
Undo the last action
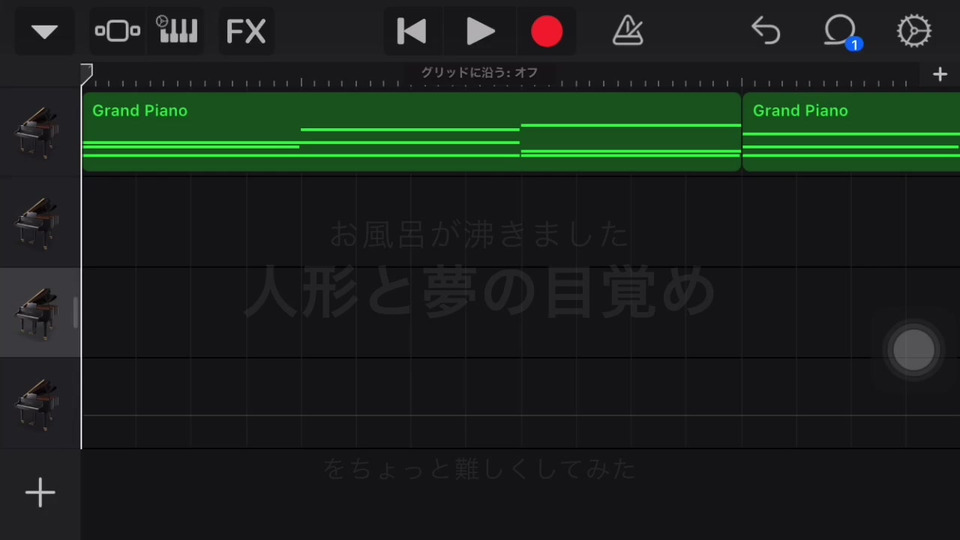tap(766, 31)
